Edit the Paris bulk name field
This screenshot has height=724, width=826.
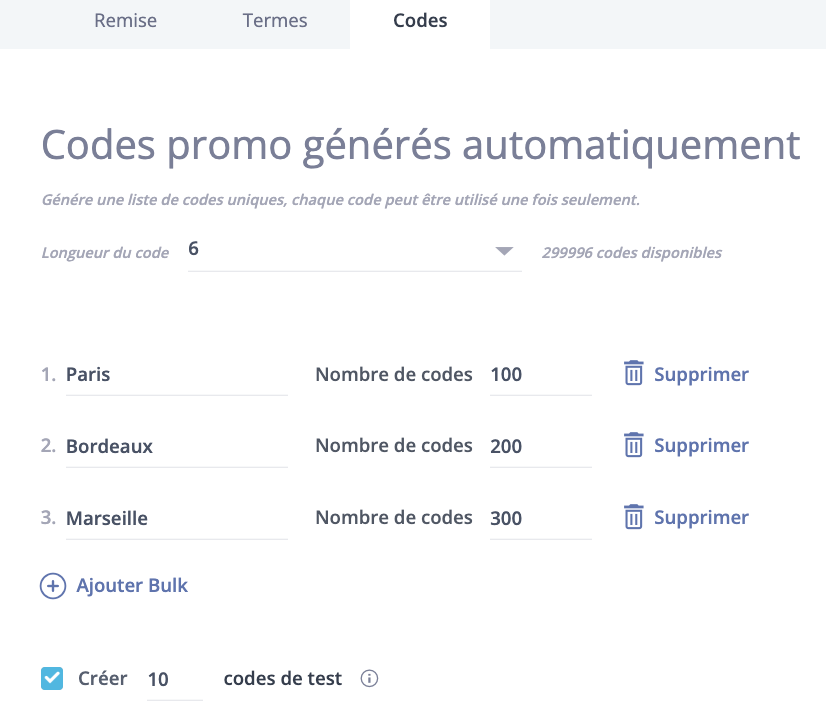pos(176,376)
